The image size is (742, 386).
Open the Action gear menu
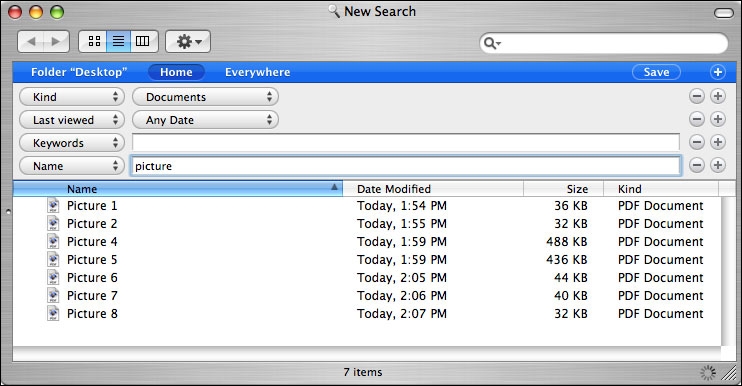point(188,42)
